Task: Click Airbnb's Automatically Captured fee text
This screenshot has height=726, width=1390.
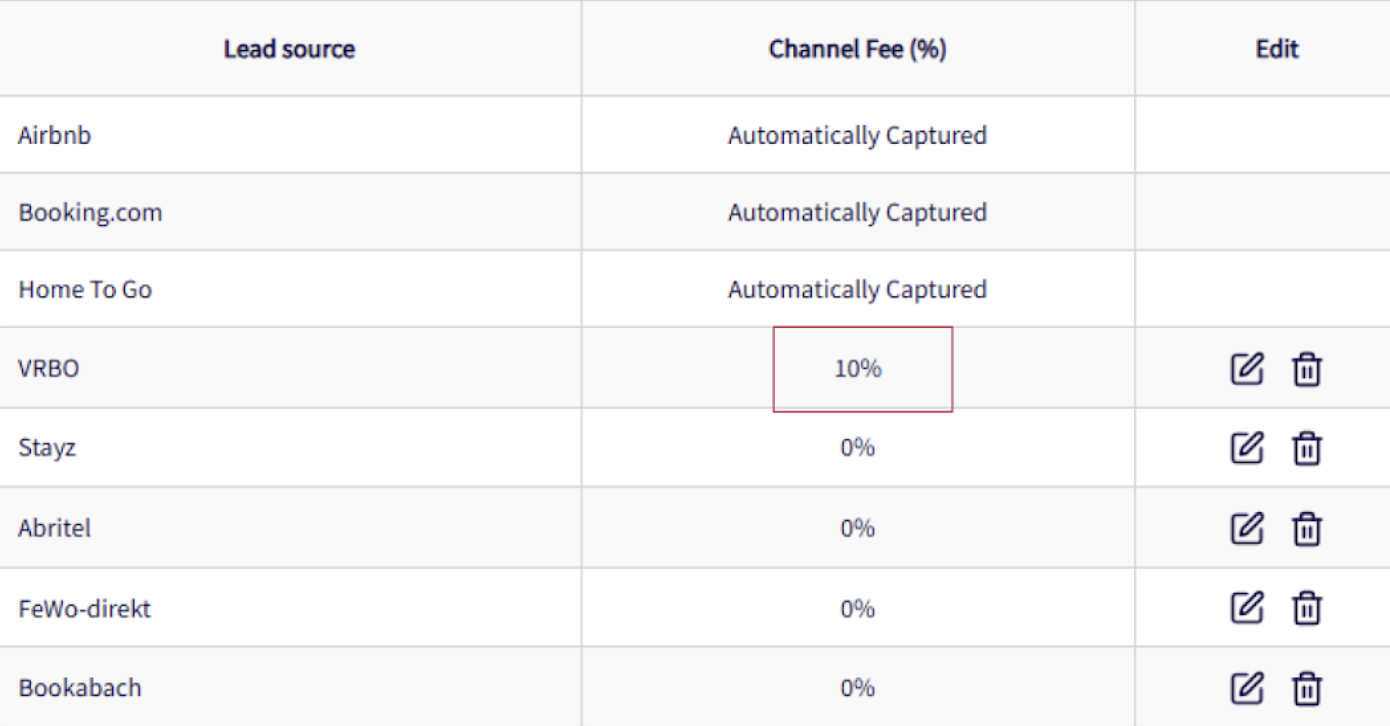Action: point(857,135)
